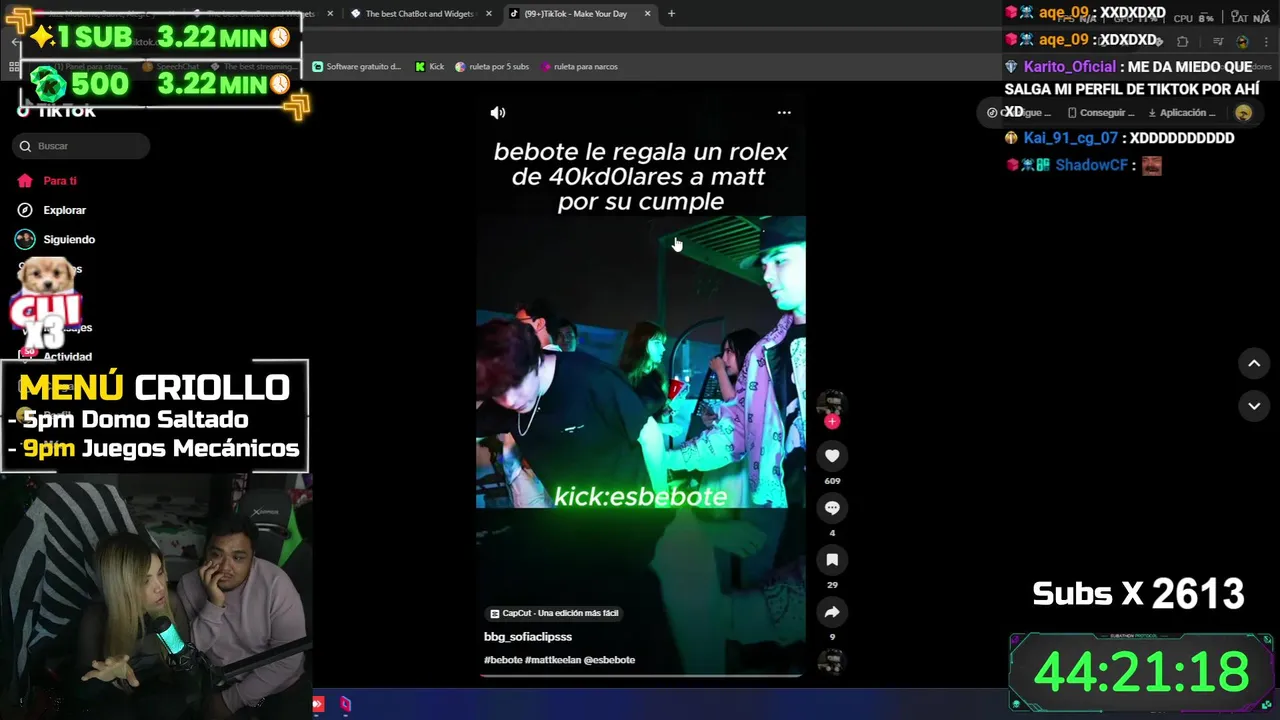Open the creator avatar beside the video
Screen dimensions: 1280x720
click(832, 404)
